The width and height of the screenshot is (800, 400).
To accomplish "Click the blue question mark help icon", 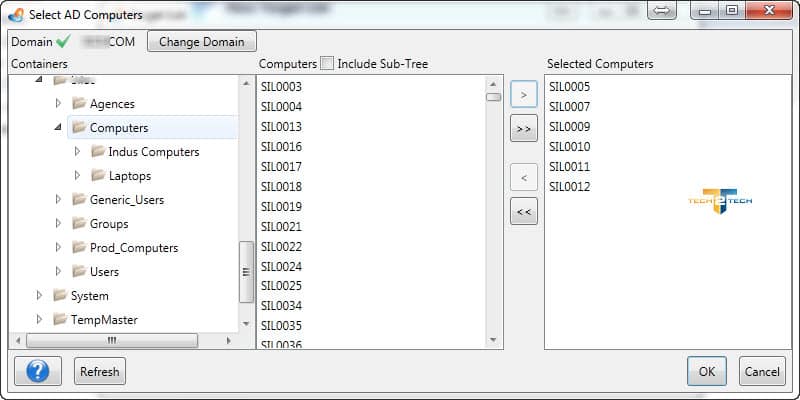I will [38, 371].
